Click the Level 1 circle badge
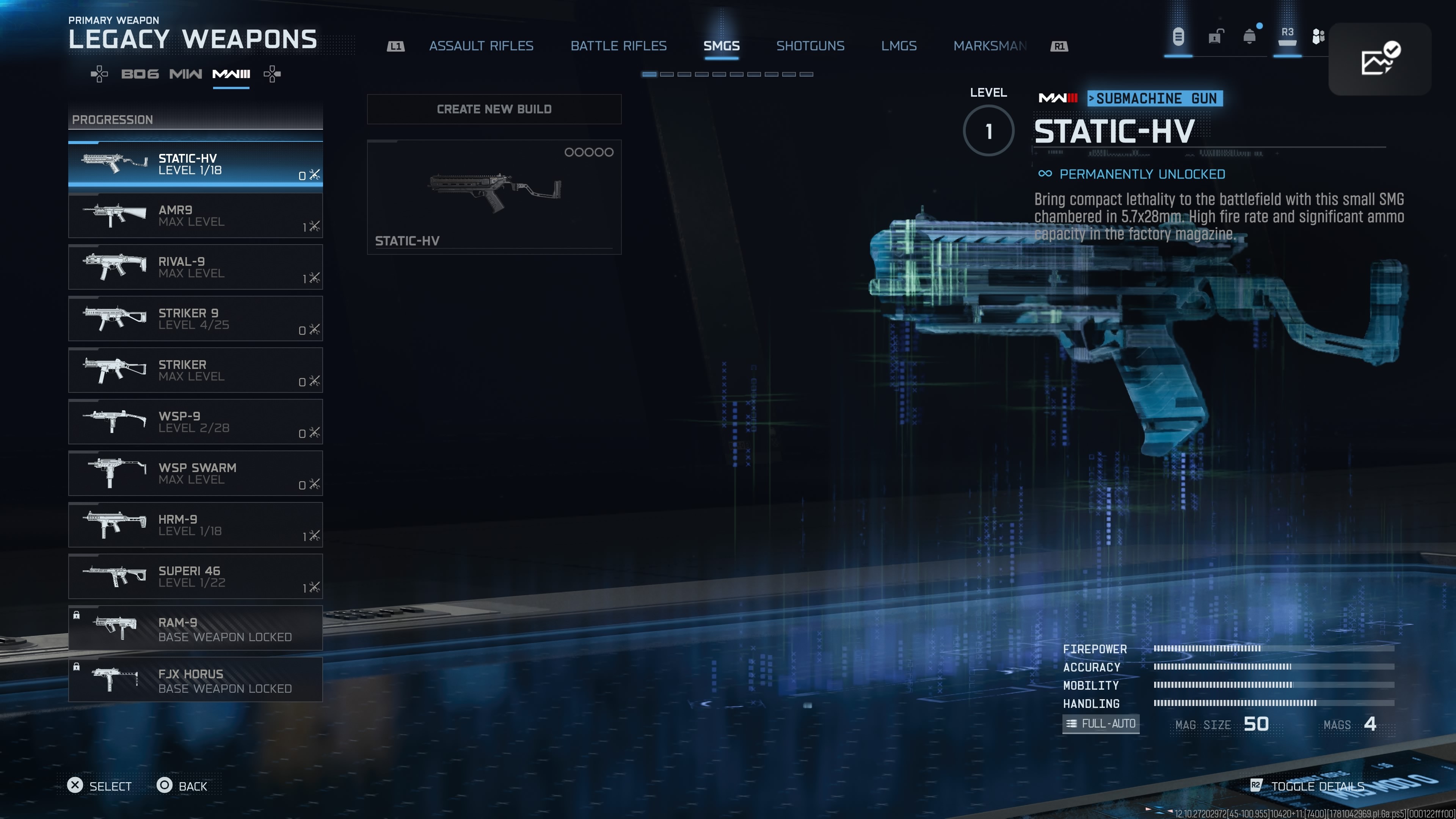This screenshot has width=1456, height=819. point(988,131)
